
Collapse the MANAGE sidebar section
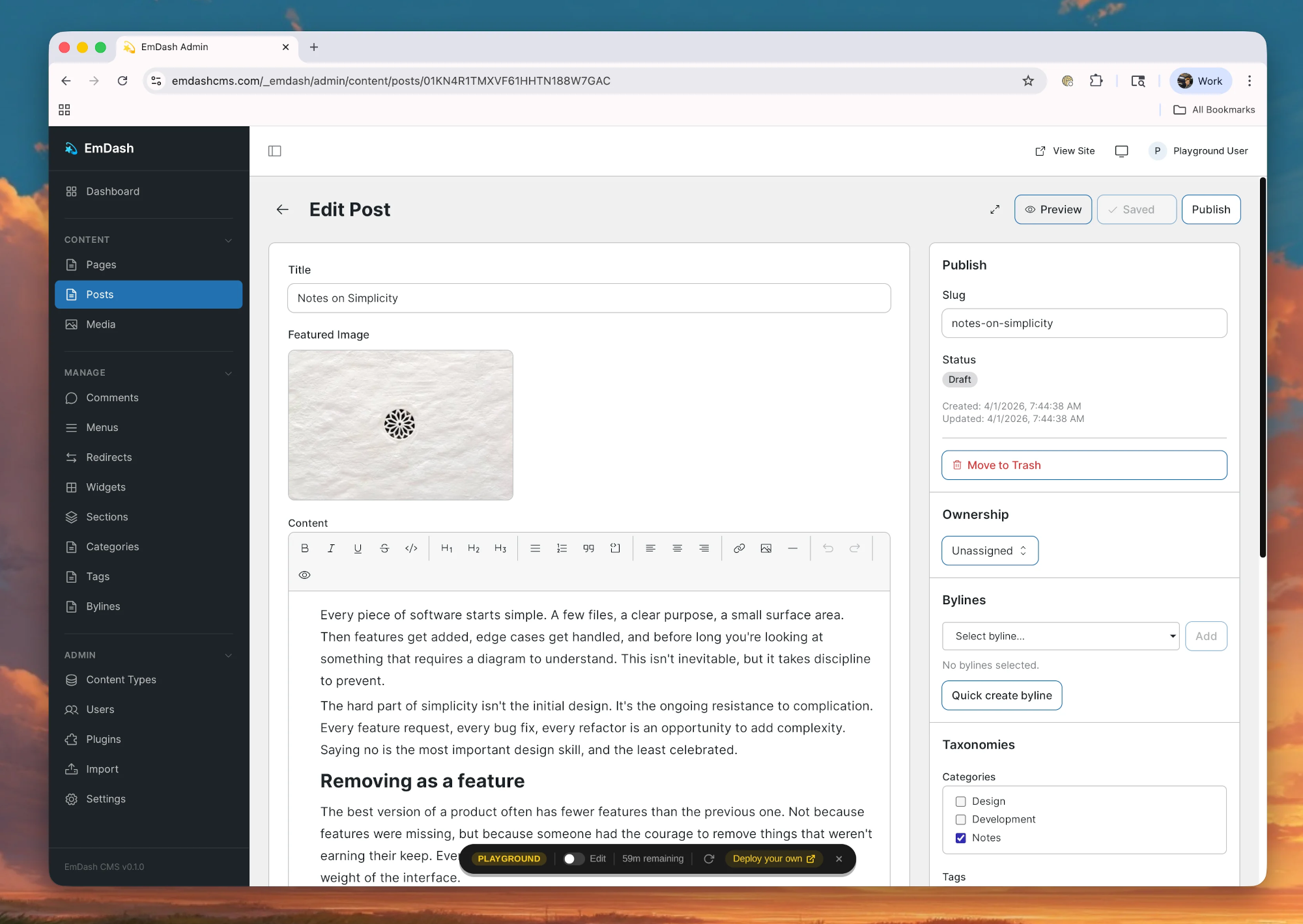point(228,373)
